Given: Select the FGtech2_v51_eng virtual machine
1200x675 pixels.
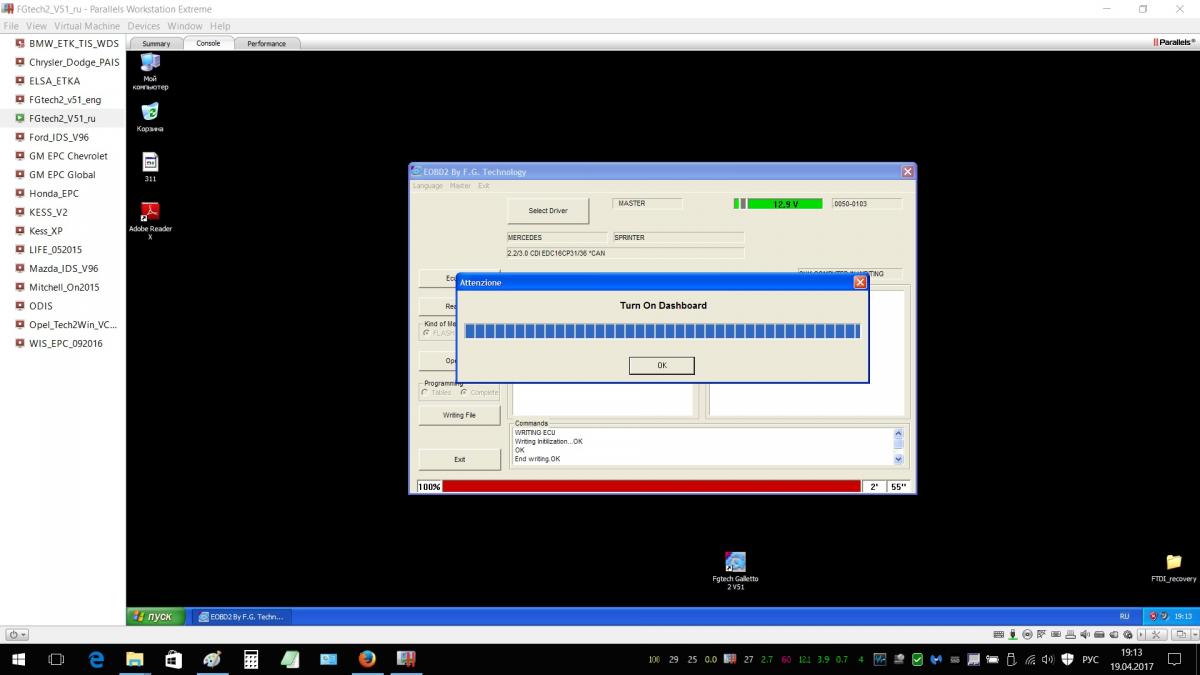Looking at the screenshot, I should [63, 100].
